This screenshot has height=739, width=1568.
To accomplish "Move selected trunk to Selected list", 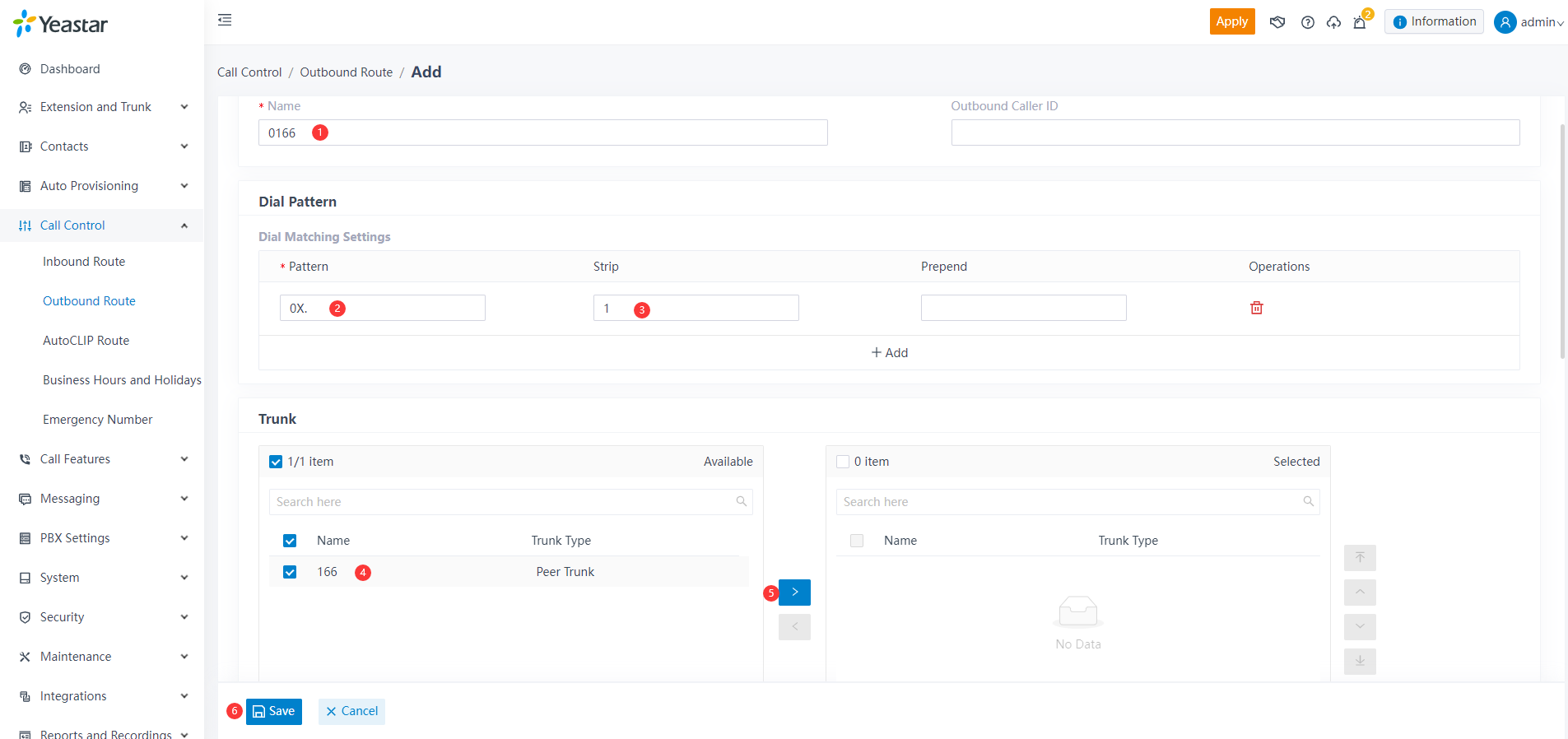I will [794, 593].
